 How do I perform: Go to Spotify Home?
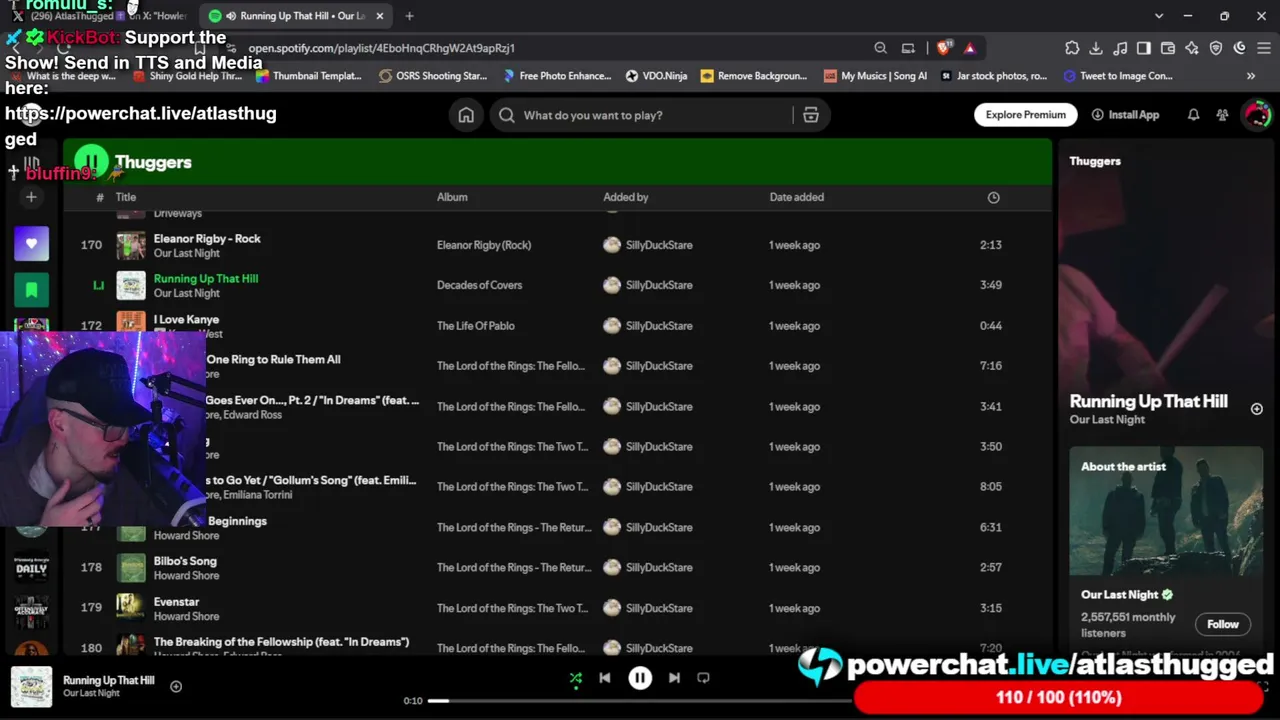[466, 115]
